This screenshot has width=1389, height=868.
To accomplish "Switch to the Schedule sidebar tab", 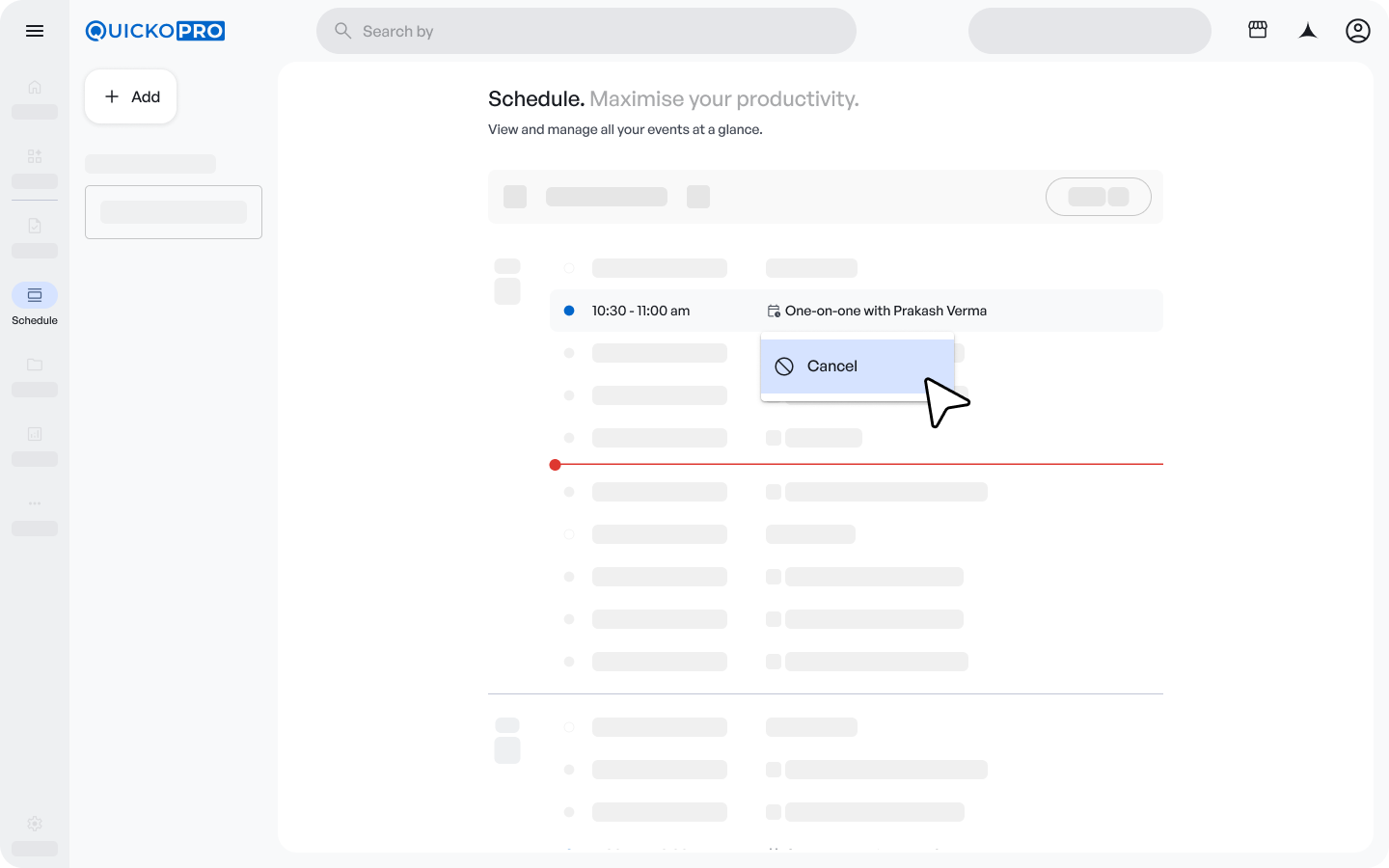I will [35, 295].
